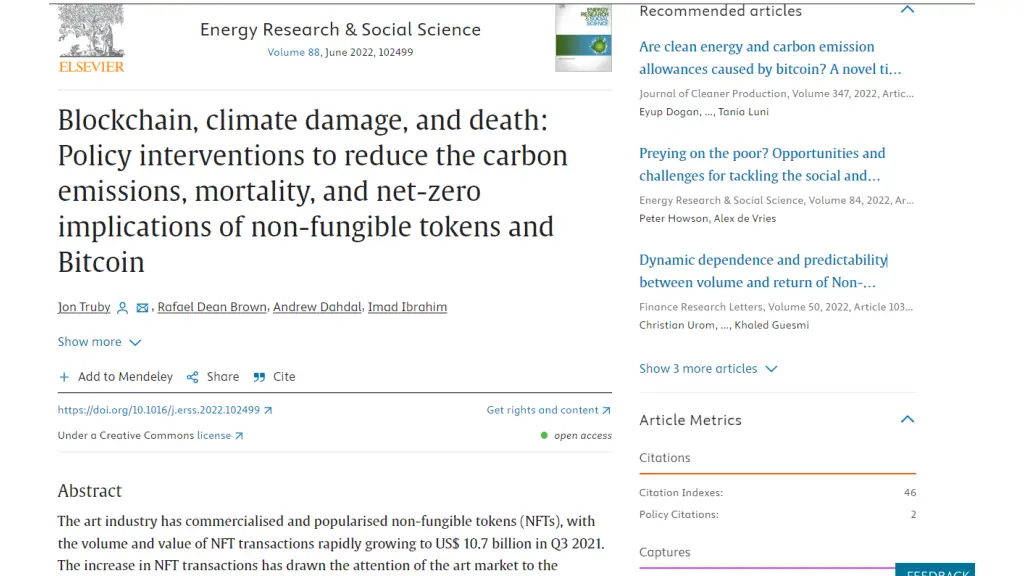The height and width of the screenshot is (576, 1024).
Task: Click the Share icon
Action: click(x=193, y=377)
